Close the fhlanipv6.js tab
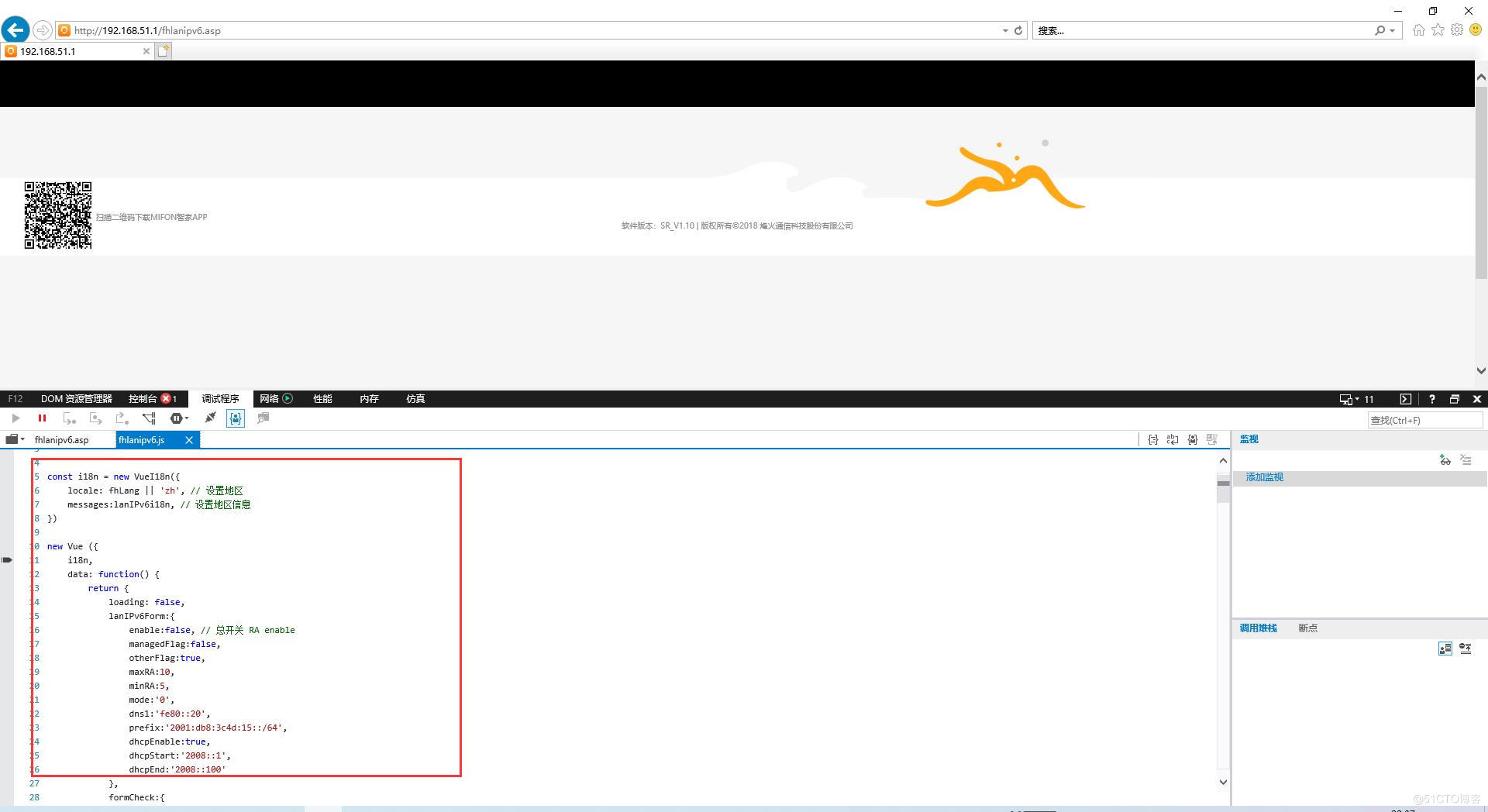Image resolution: width=1488 pixels, height=812 pixels. [188, 440]
